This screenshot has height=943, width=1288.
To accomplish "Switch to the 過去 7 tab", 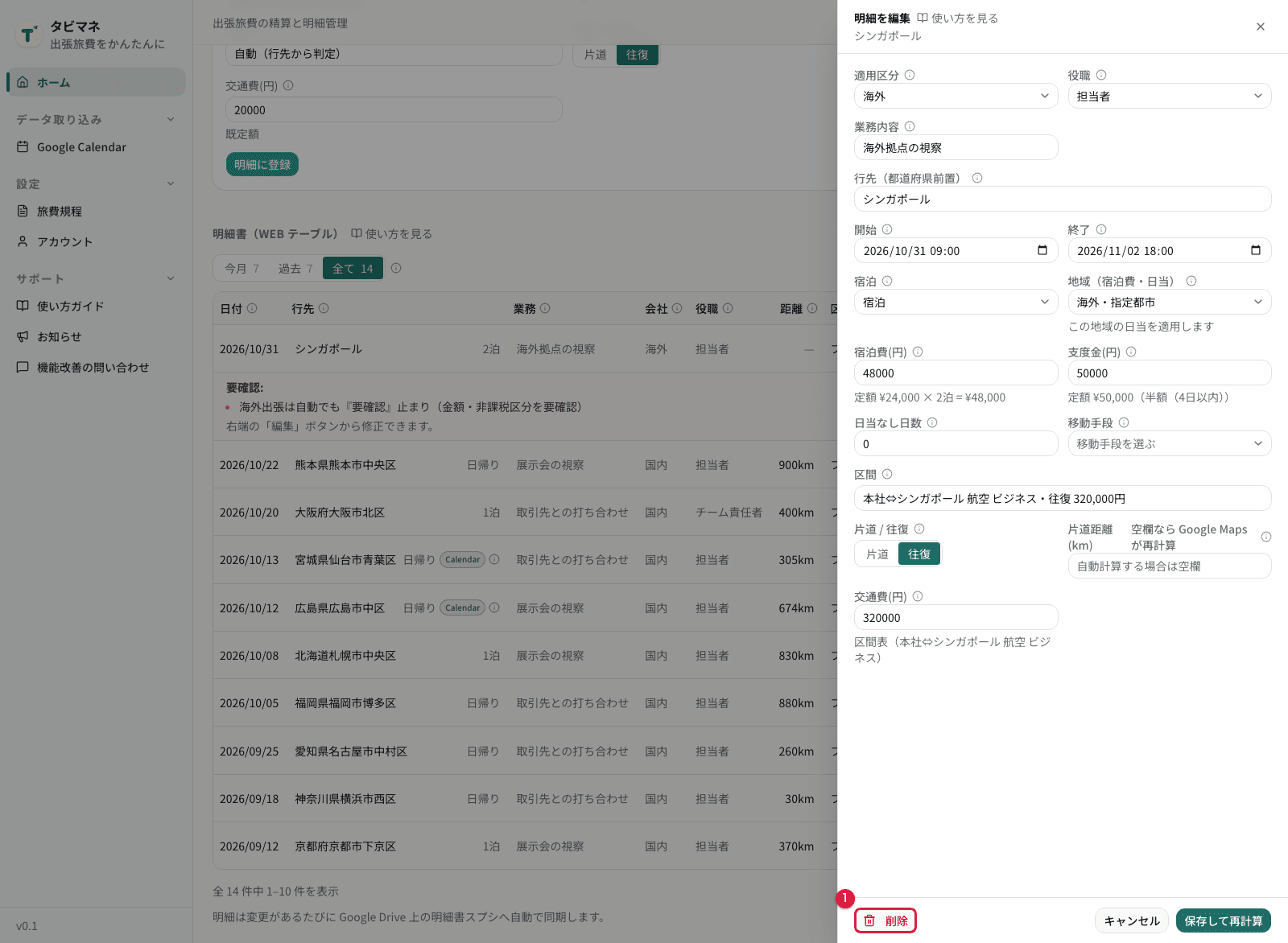I will click(x=295, y=268).
